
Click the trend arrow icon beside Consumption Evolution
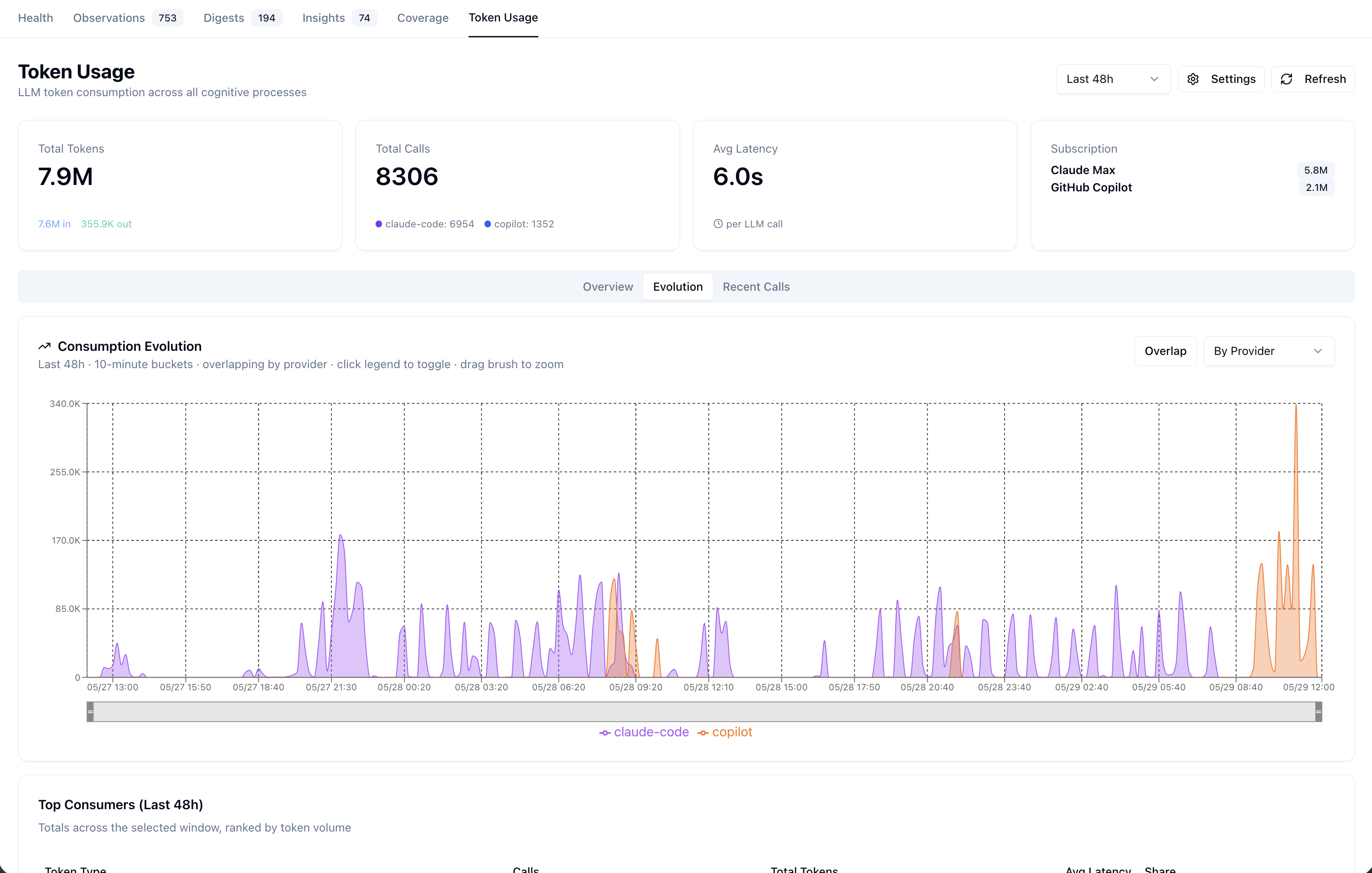[45, 346]
